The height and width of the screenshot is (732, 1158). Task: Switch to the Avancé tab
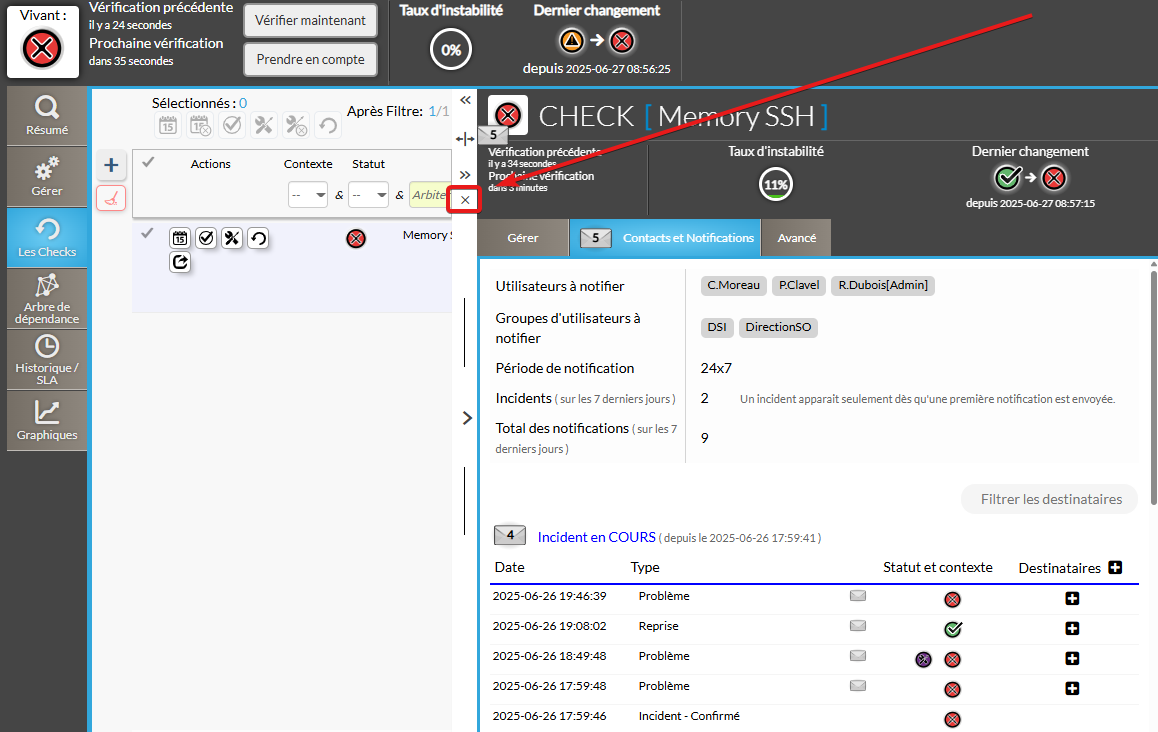tap(796, 238)
